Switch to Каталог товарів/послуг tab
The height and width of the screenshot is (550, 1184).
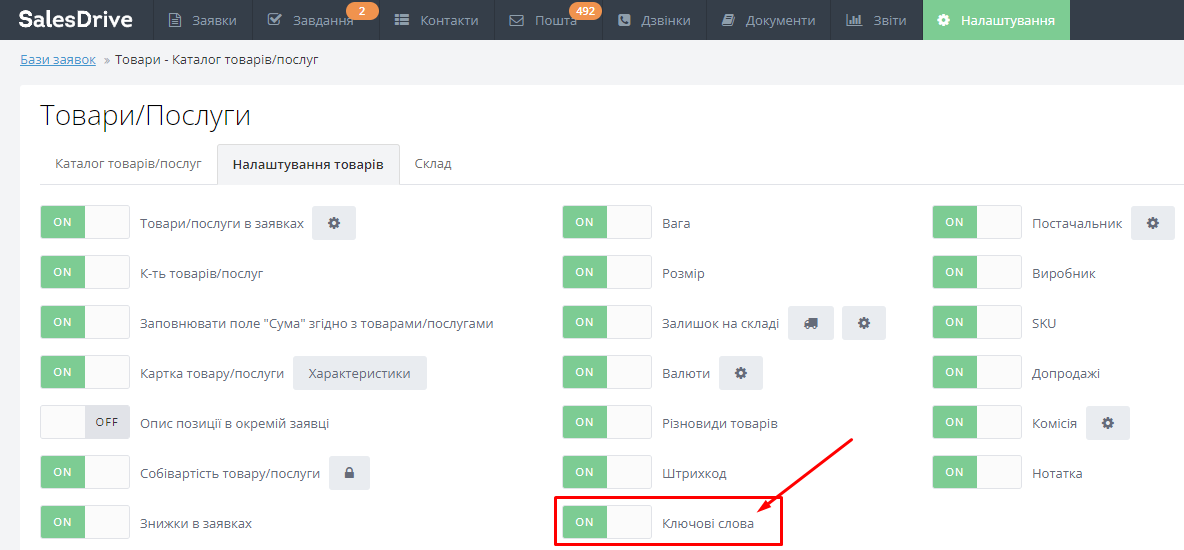coord(128,163)
